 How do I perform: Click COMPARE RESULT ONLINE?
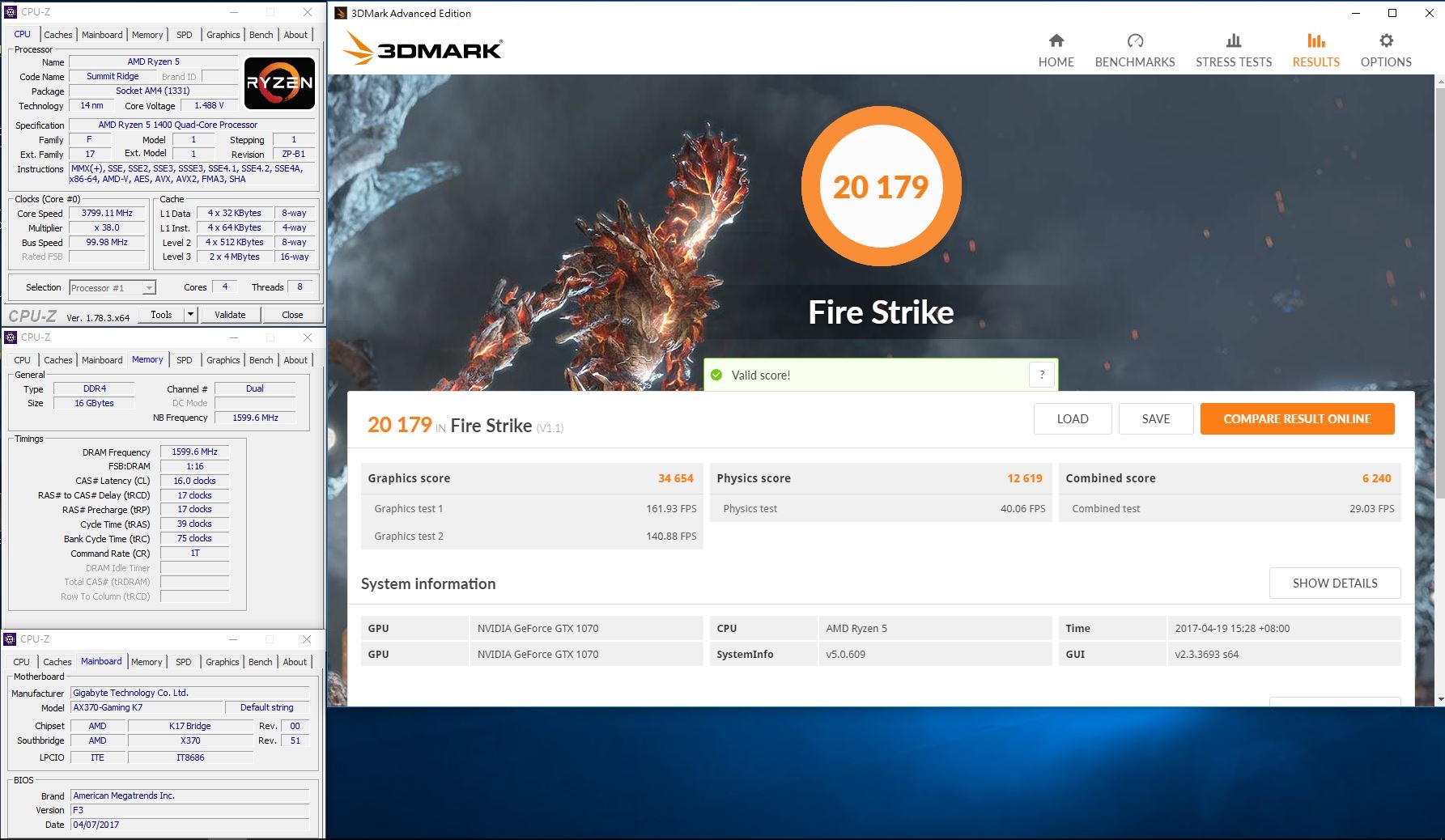tap(1297, 418)
